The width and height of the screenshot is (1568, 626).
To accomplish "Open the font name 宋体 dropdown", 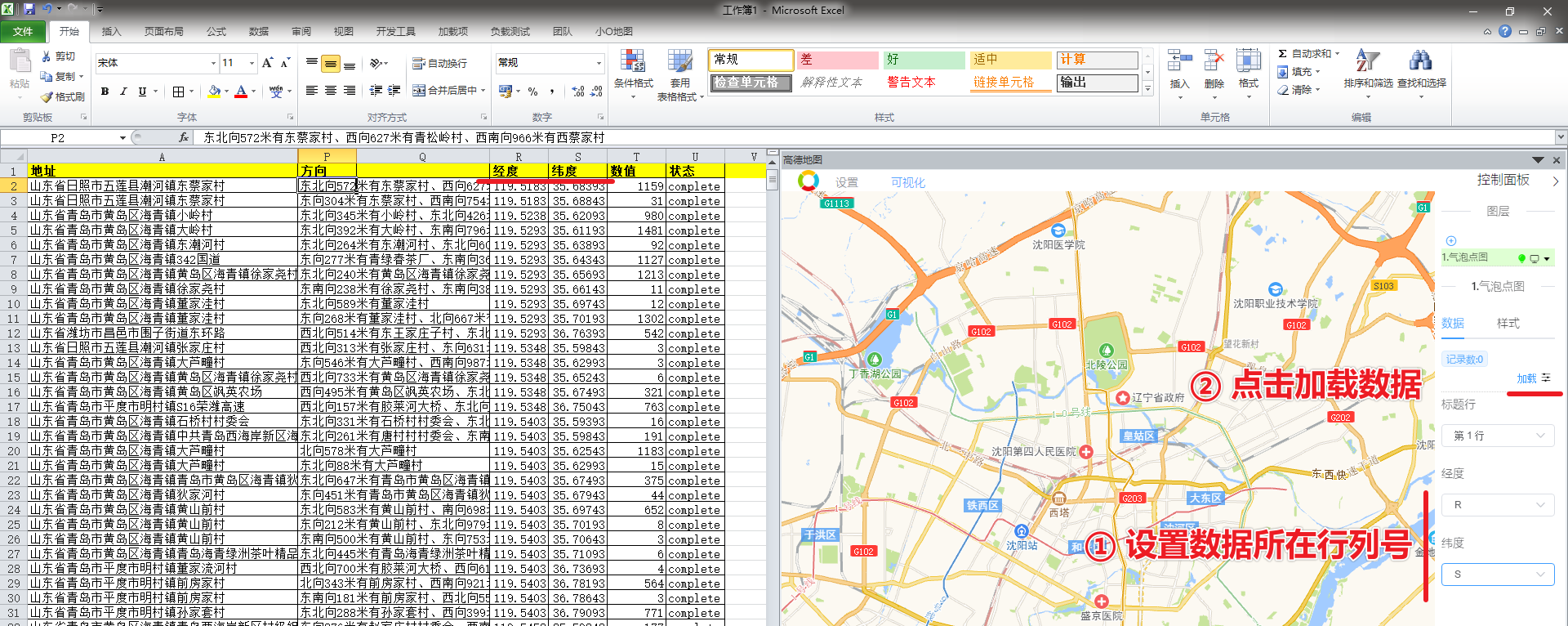I will click(213, 63).
